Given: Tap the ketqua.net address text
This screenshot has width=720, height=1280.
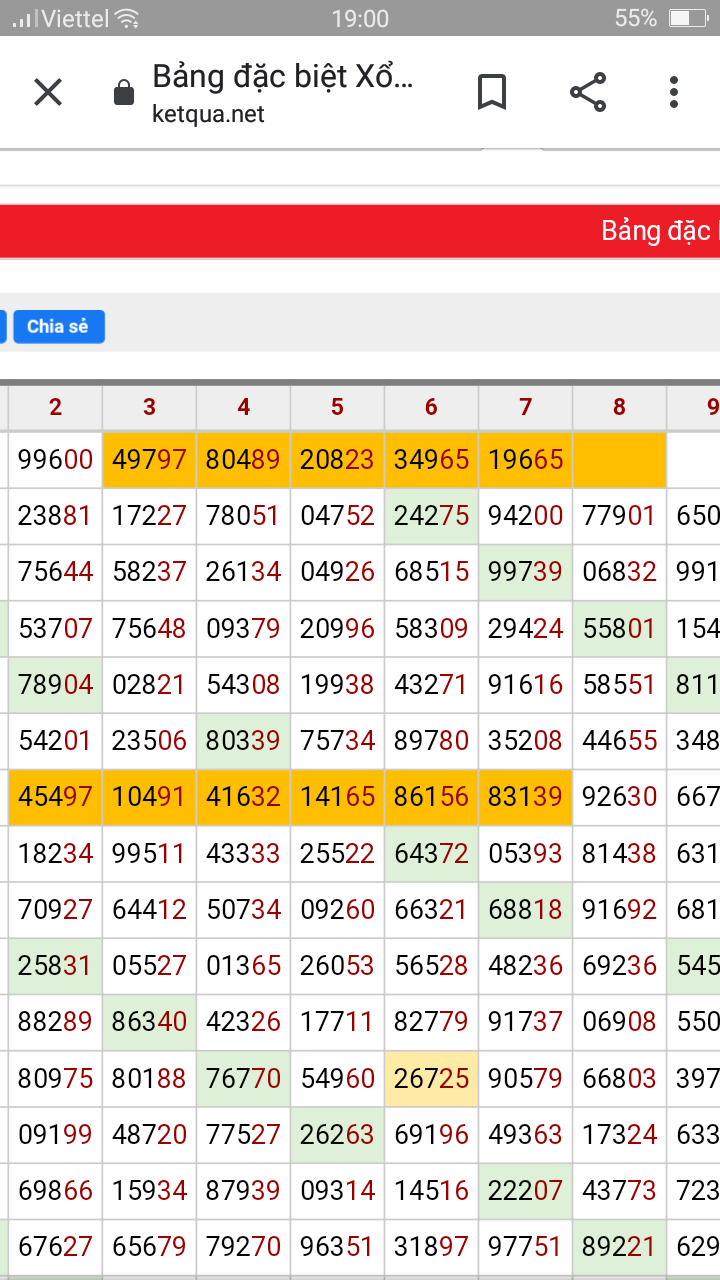Looking at the screenshot, I should point(208,114).
